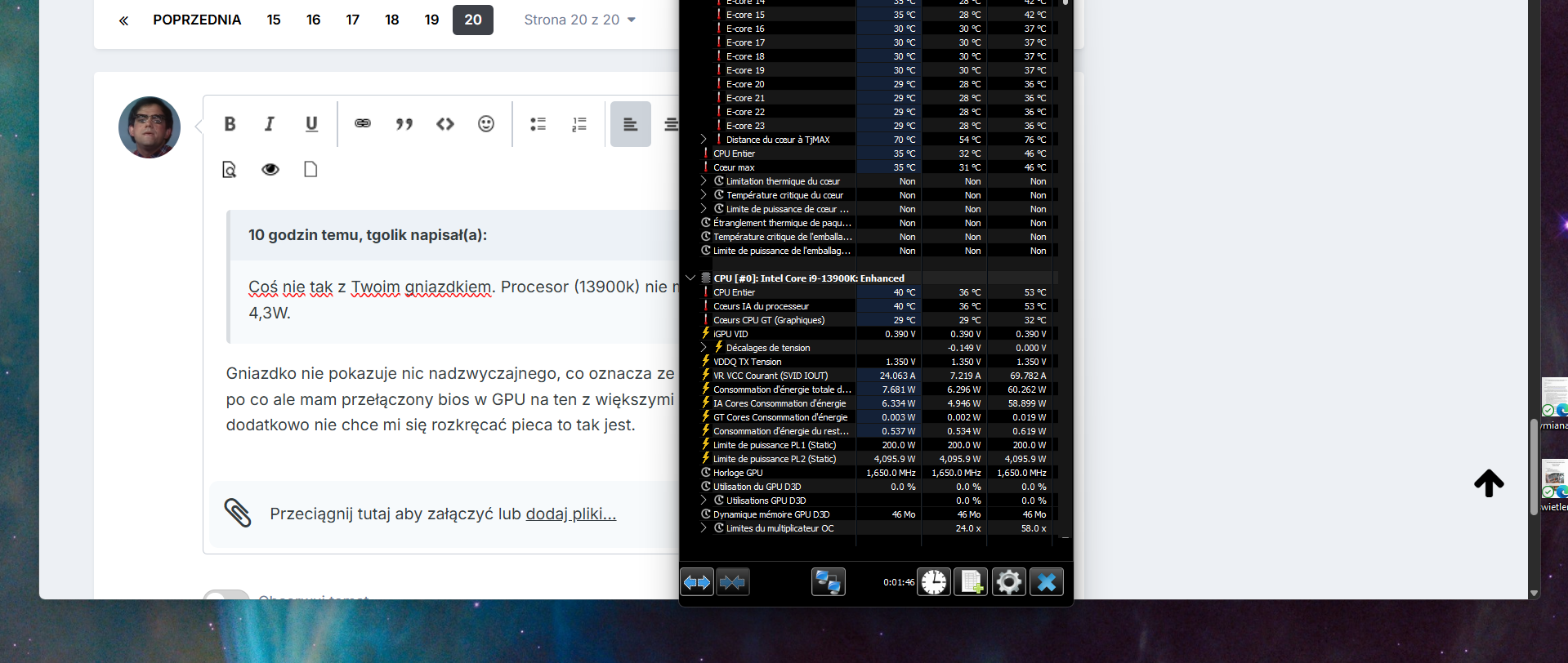Click the blank page icon in the editor

click(310, 169)
